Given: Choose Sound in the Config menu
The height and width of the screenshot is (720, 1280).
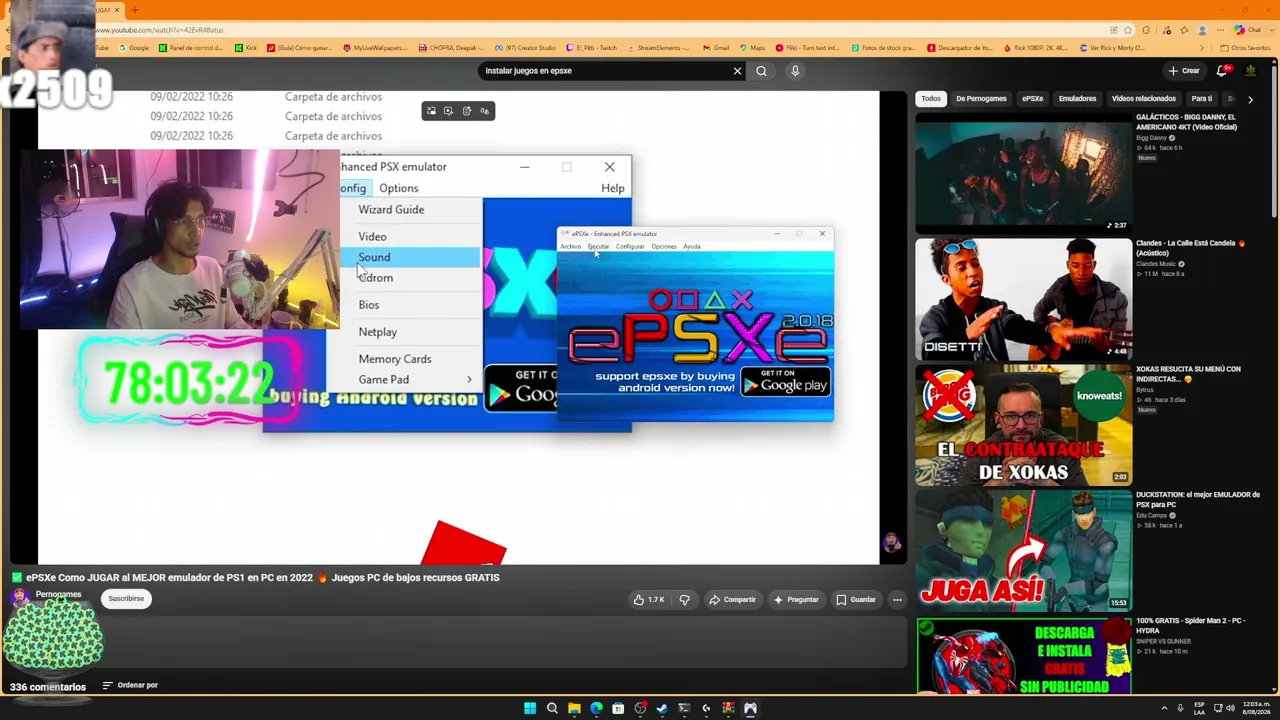Looking at the screenshot, I should [x=374, y=257].
